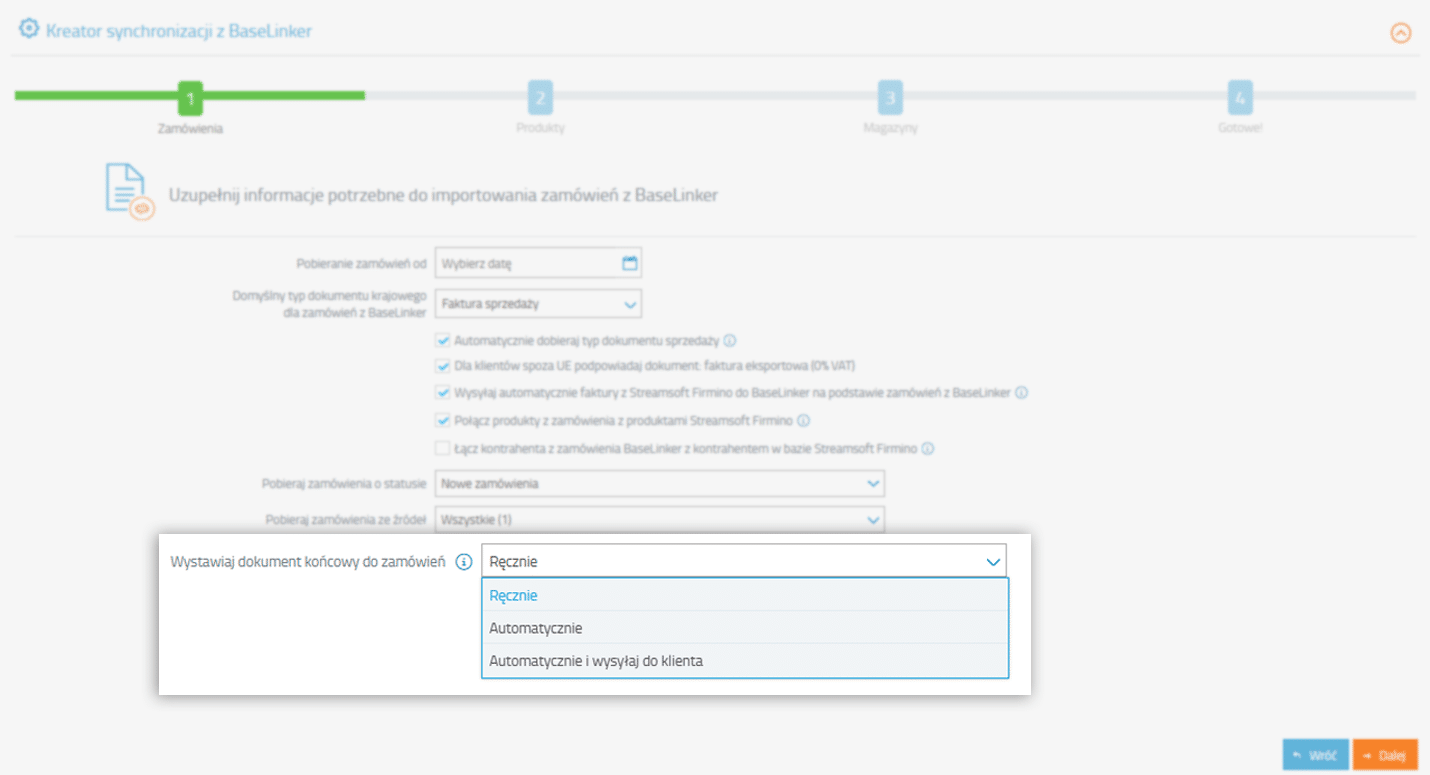Toggle Połącz produkty z zamówienia checkbox
This screenshot has width=1430, height=775.
(x=443, y=421)
